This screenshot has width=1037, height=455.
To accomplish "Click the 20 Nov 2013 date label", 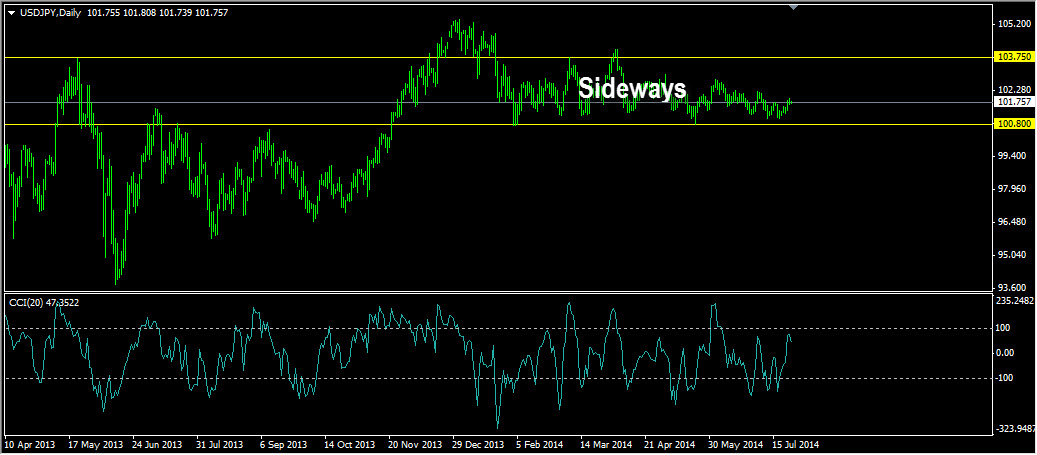I will tap(413, 444).
